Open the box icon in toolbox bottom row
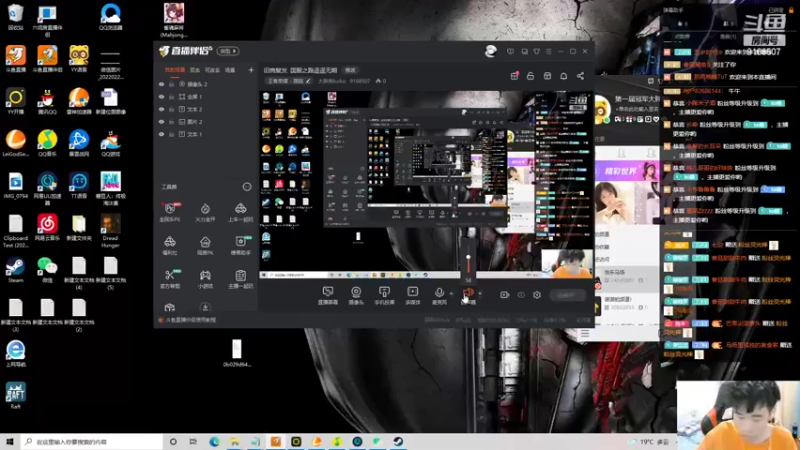The height and width of the screenshot is (450, 800). [170, 307]
